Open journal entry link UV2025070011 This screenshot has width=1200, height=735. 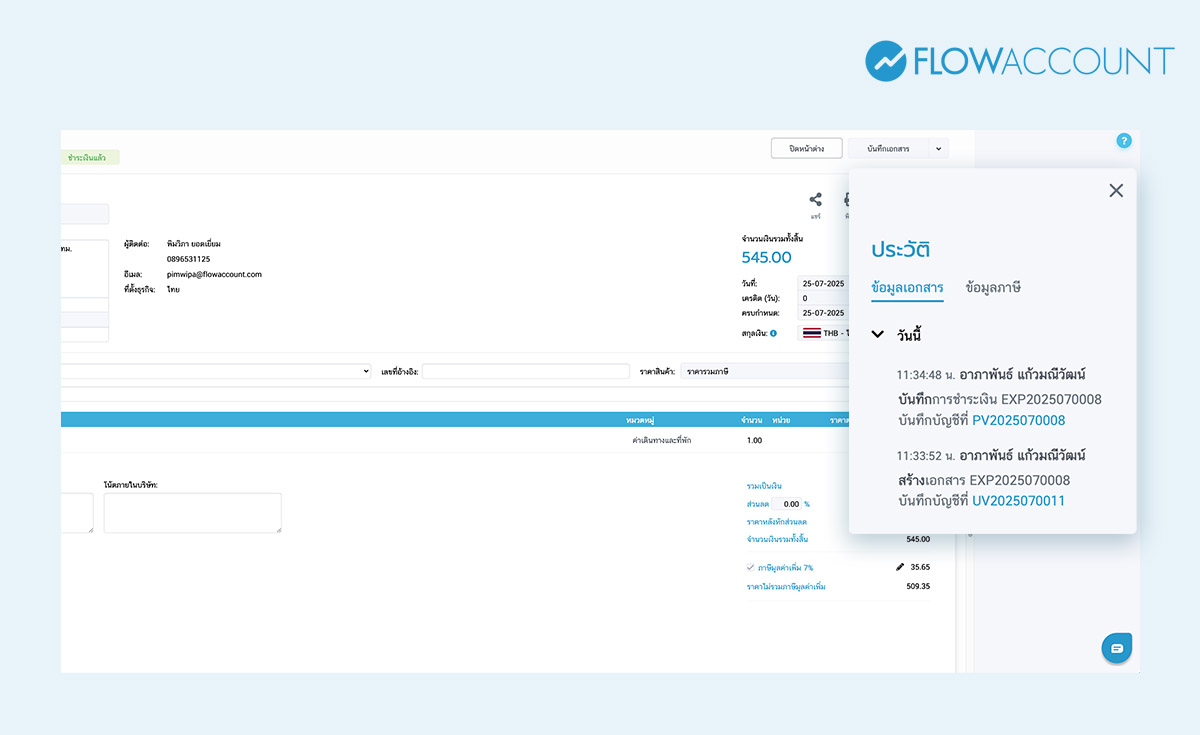[1018, 501]
